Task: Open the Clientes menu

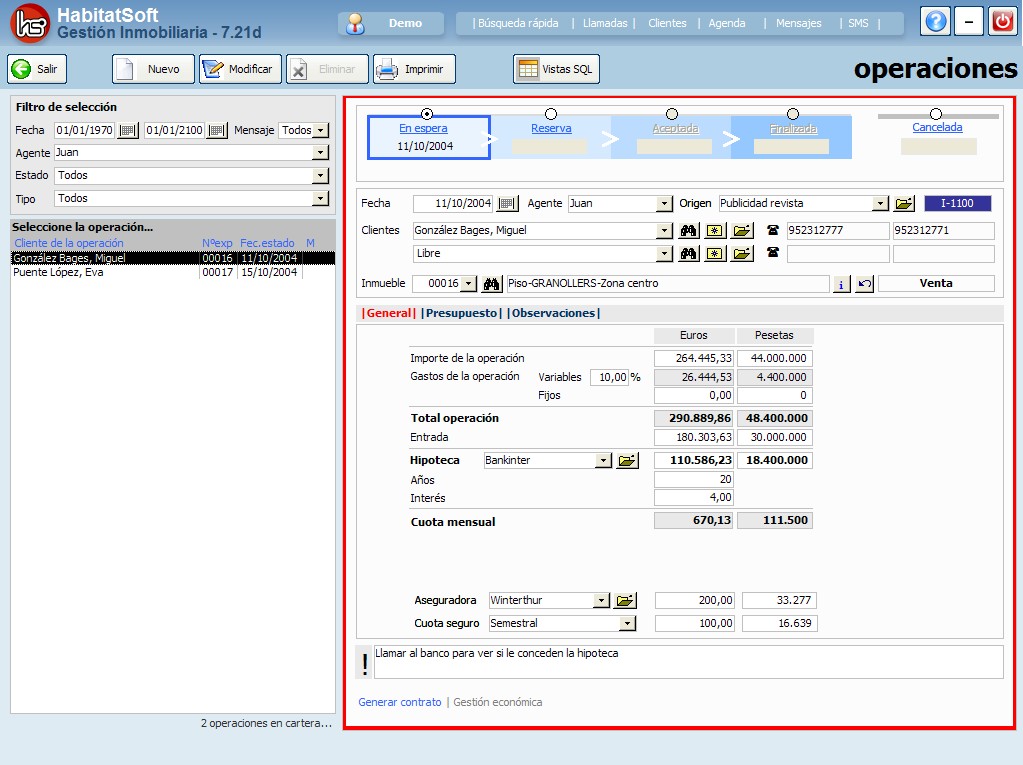Action: 667,23
